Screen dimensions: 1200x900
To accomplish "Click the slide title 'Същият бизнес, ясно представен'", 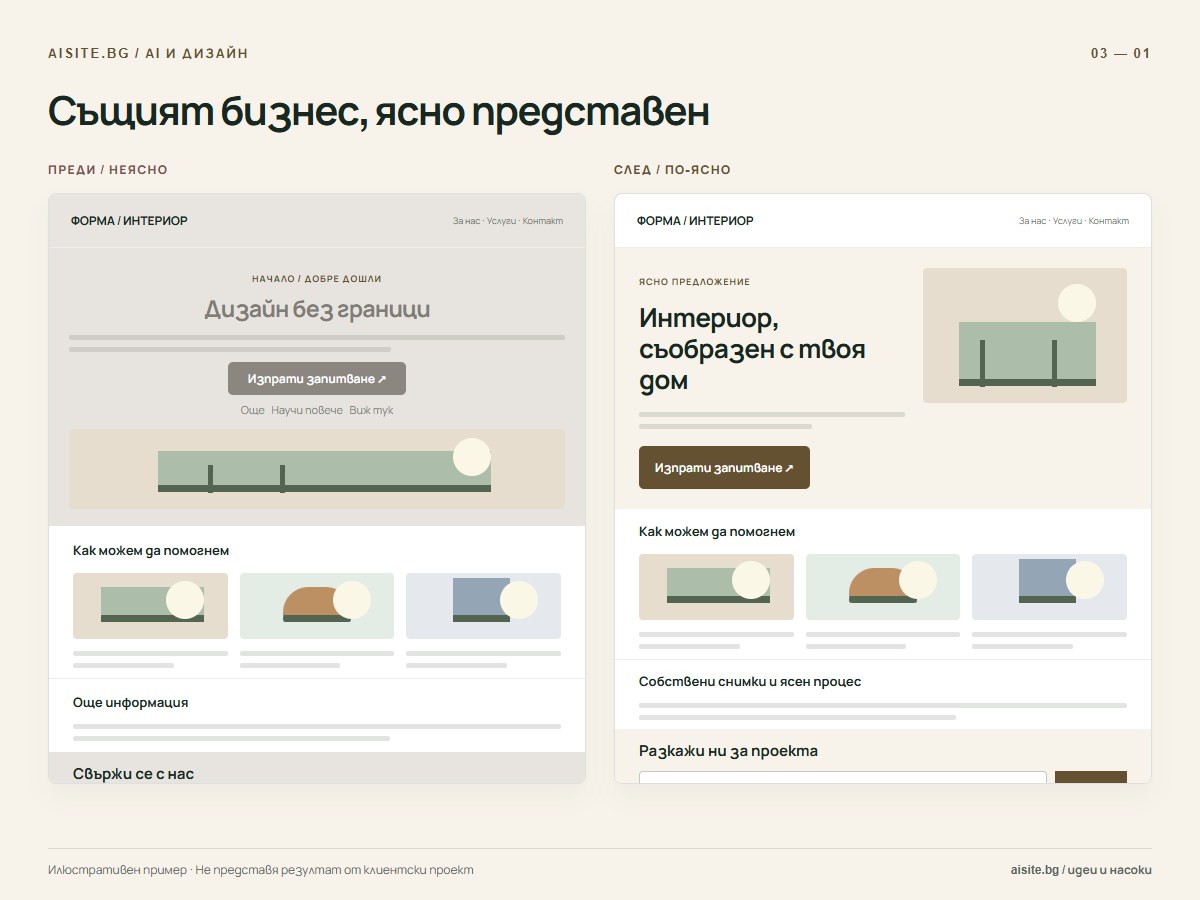I will pyautogui.click(x=379, y=112).
